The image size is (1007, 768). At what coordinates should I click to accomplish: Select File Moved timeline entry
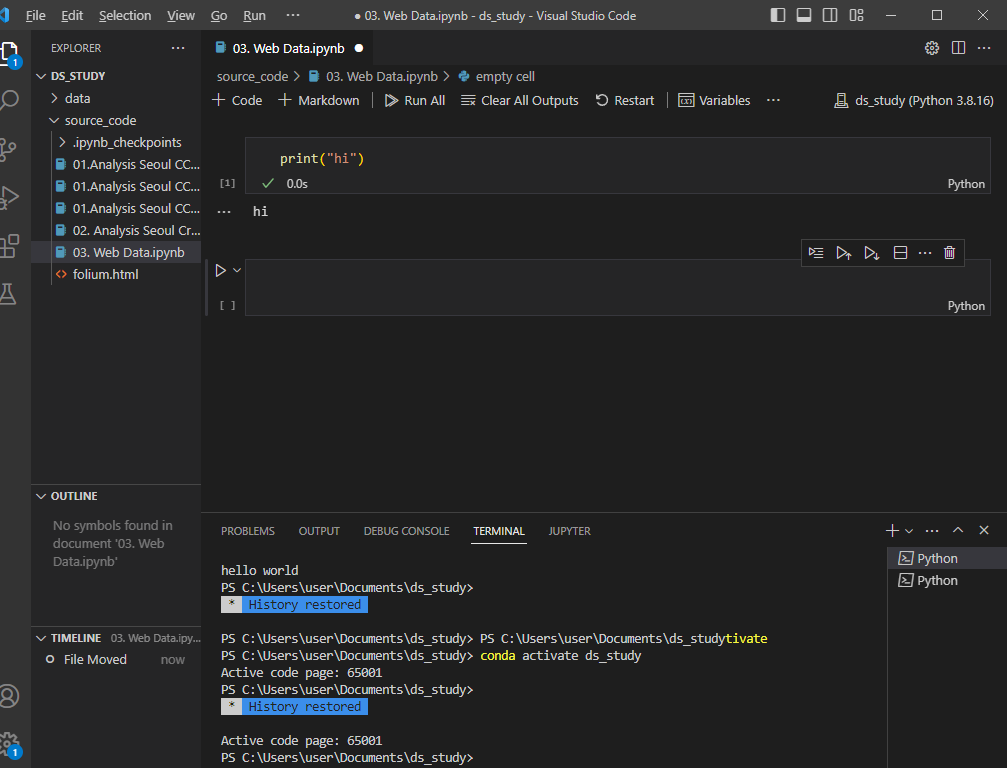pyautogui.click(x=116, y=659)
